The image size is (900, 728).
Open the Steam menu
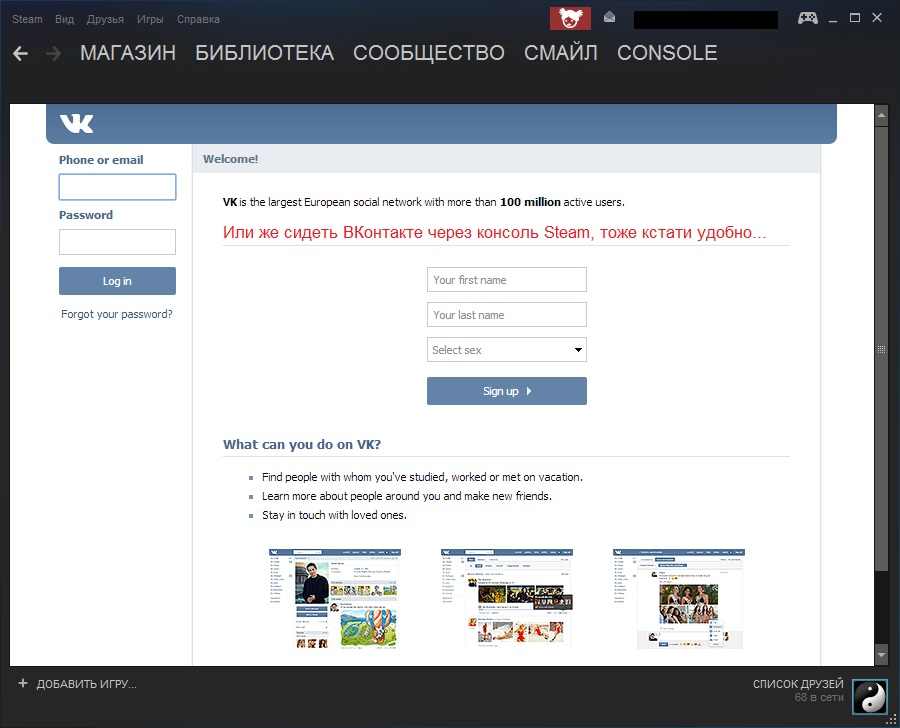[27, 19]
